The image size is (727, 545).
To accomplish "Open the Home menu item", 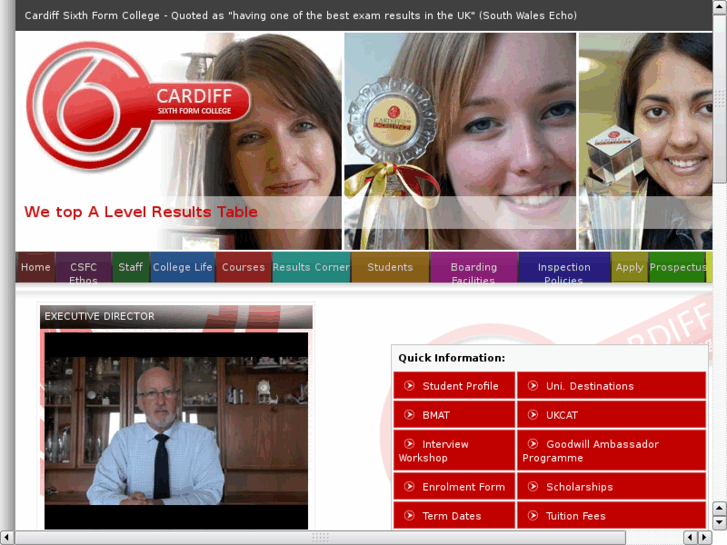I will [x=36, y=267].
